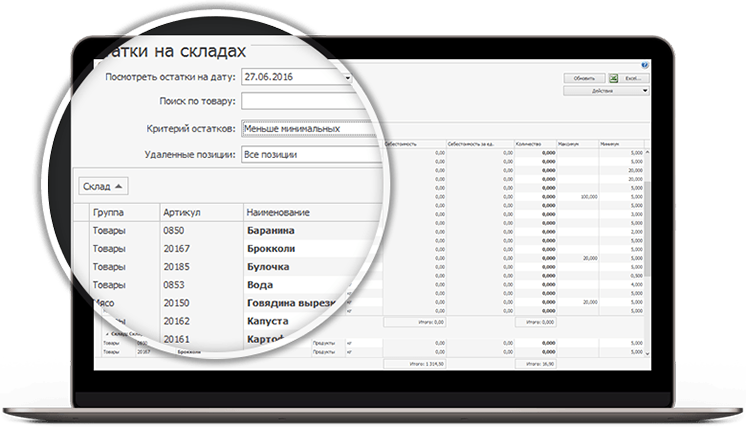Sort by the Количество column header
The image size is (746, 427).
coord(528,143)
